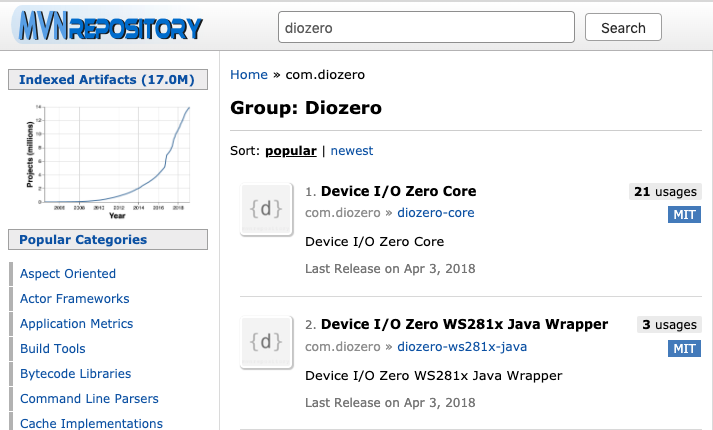Click WS281x wrapper's Last Release on Apr 3, 2018
Viewport: 713px width, 430px height.
390,403
